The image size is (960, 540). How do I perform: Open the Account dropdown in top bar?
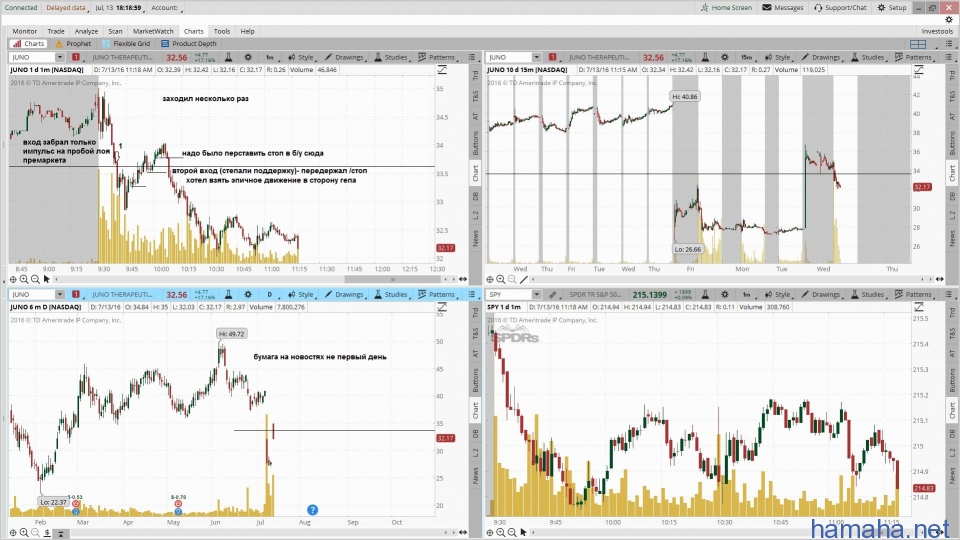[167, 8]
